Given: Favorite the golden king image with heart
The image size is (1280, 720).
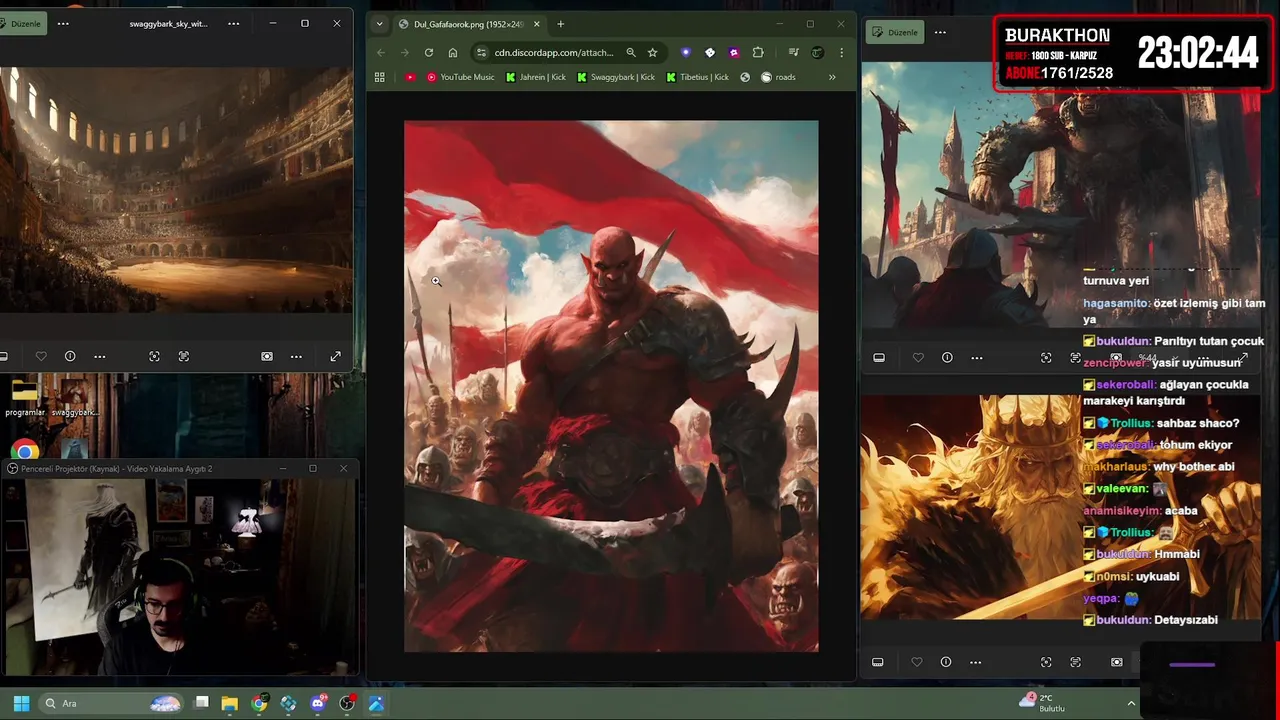Looking at the screenshot, I should pyautogui.click(x=917, y=662).
